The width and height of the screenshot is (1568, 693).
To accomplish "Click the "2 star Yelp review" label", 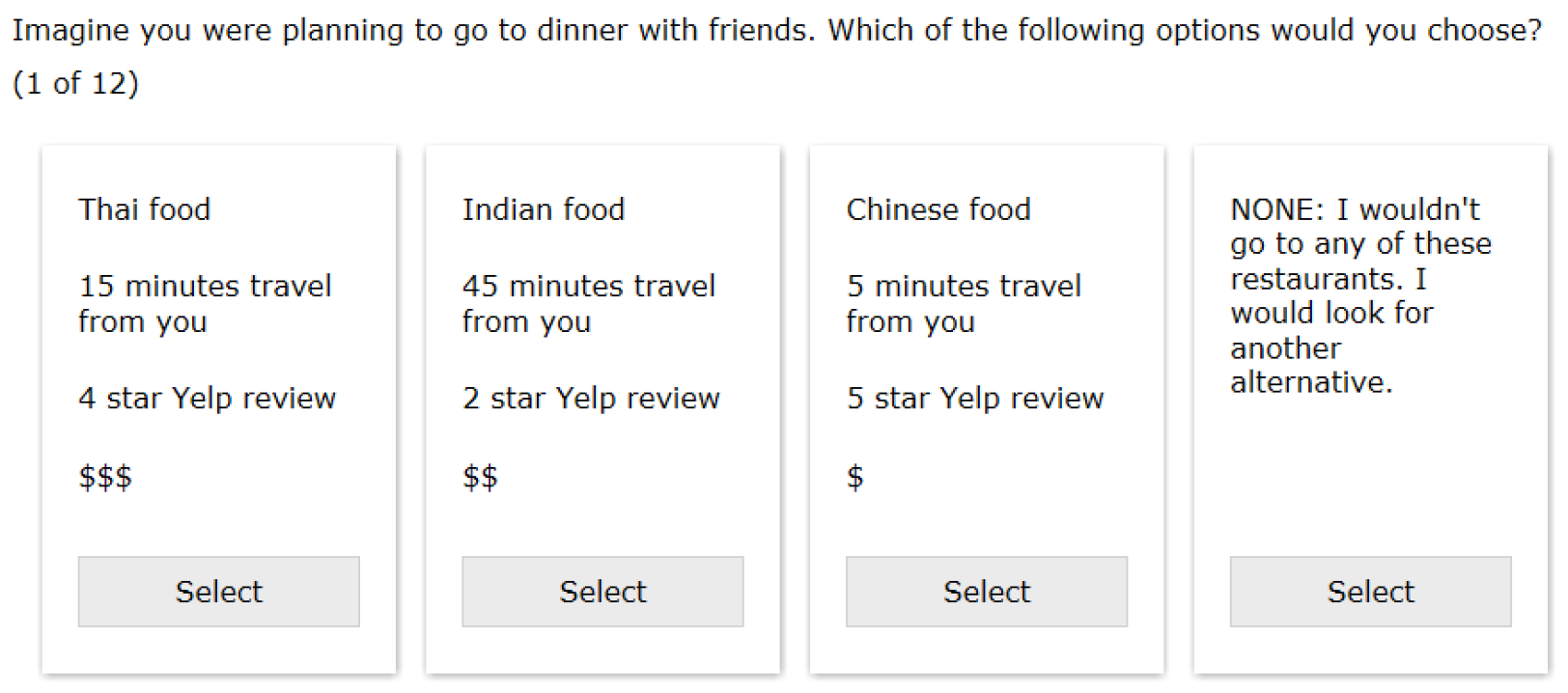I will pyautogui.click(x=591, y=398).
